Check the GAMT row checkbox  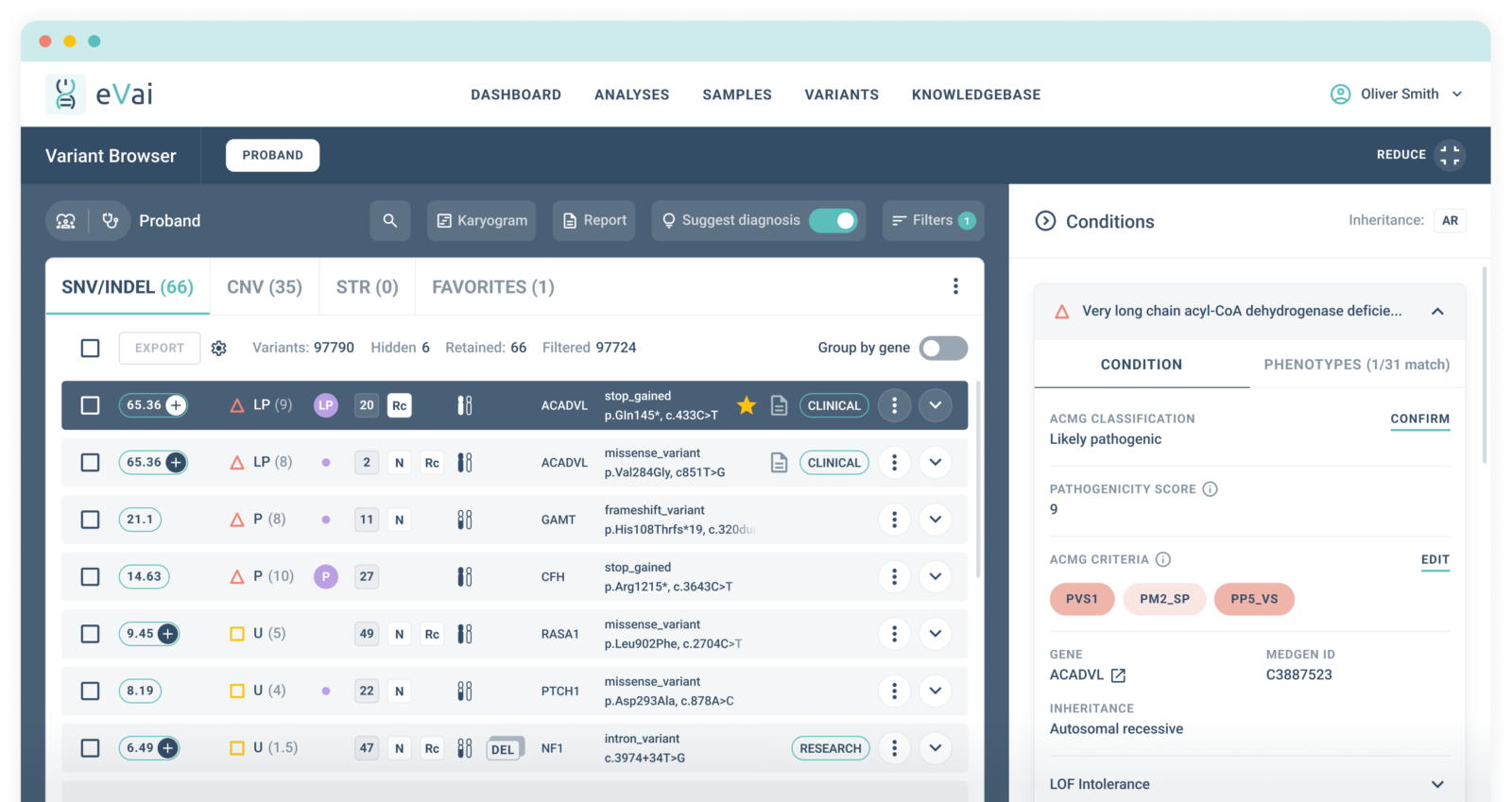point(90,520)
